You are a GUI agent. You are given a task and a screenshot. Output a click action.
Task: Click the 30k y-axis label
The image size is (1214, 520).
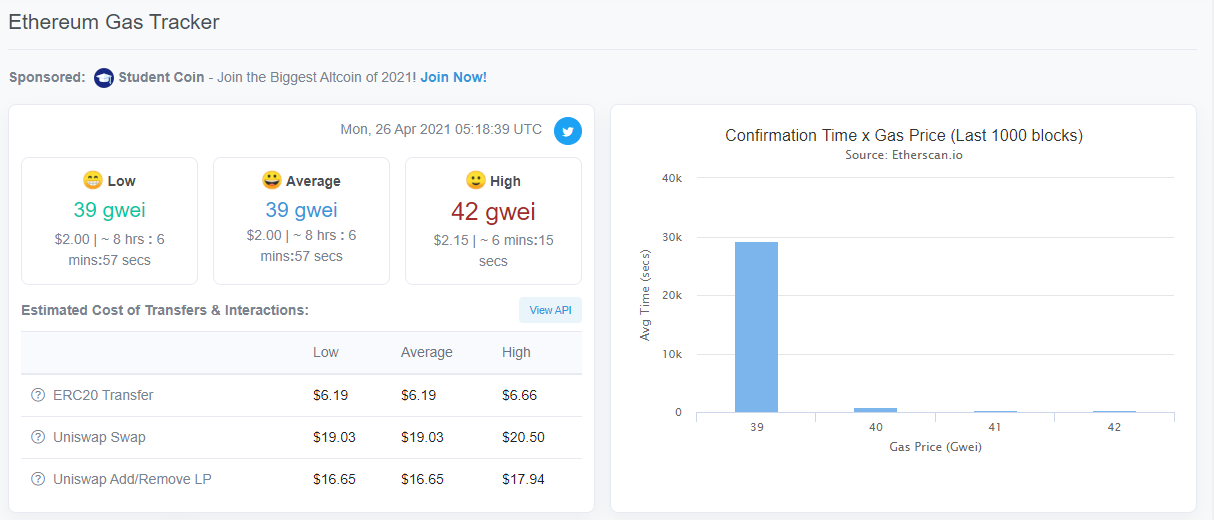(671, 237)
